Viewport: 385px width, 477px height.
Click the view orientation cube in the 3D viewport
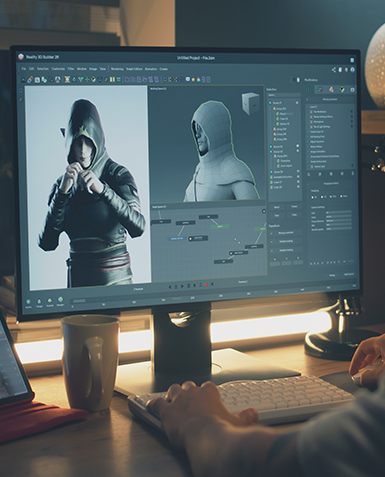[x=249, y=103]
